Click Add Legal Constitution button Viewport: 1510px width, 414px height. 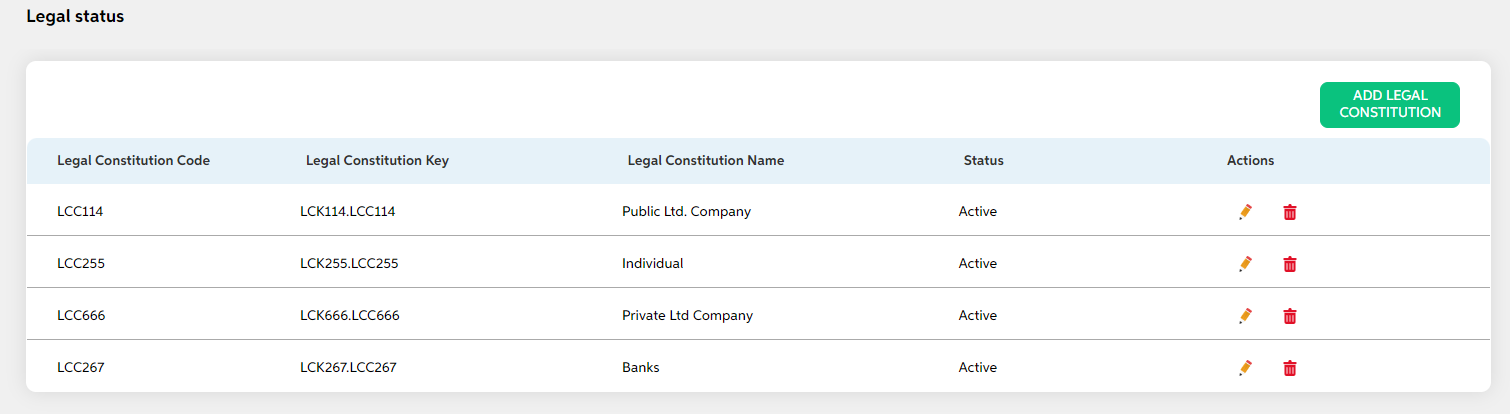[x=1390, y=105]
